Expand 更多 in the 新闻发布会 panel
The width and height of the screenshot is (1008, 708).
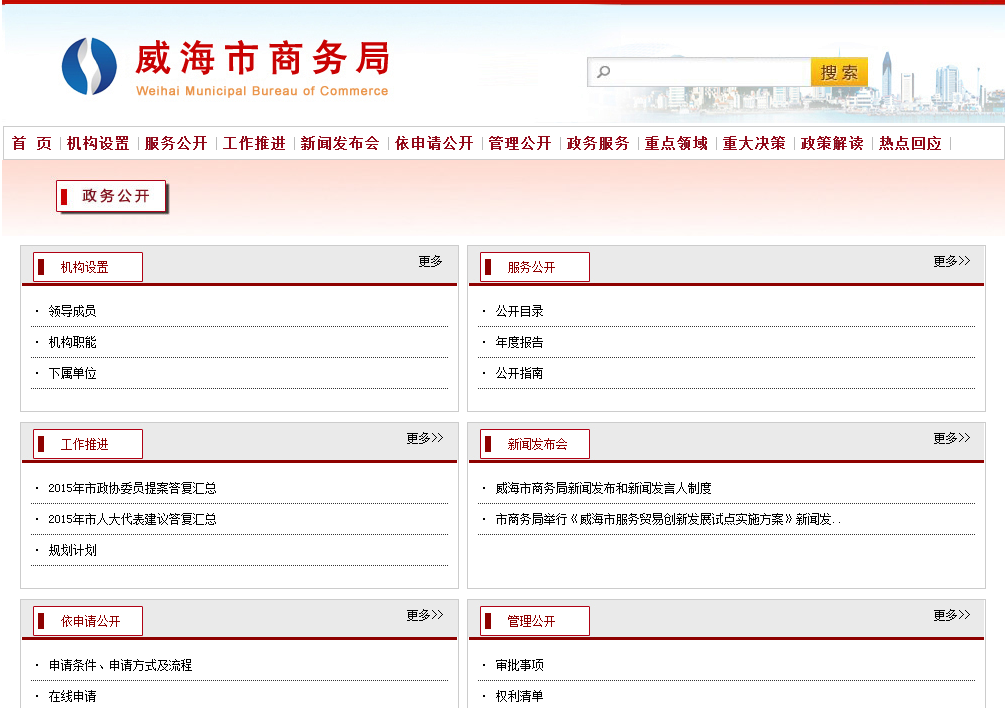951,438
